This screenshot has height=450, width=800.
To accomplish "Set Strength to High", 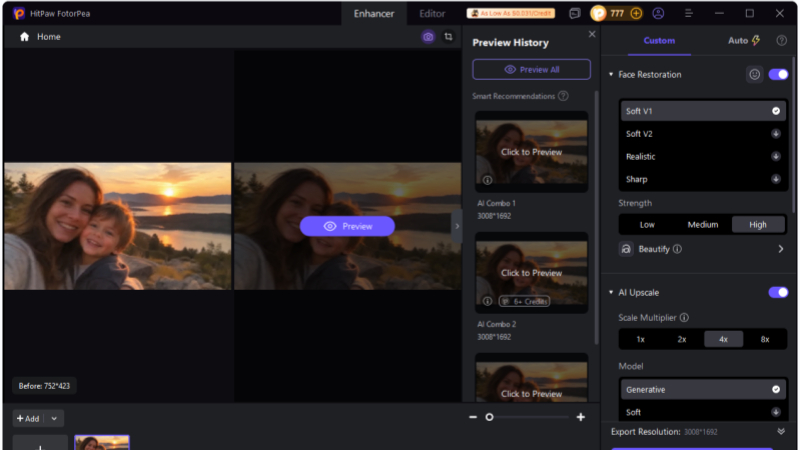I will point(758,224).
